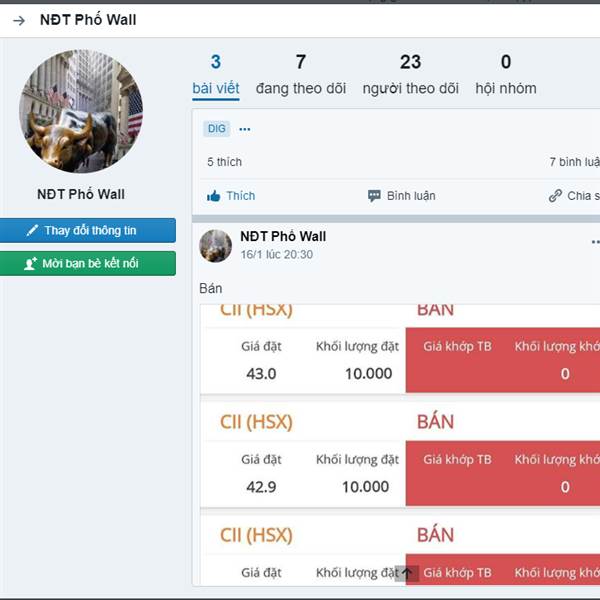The image size is (600, 600).
Task: Click the Thay đổi thông tin button
Action: [x=88, y=230]
